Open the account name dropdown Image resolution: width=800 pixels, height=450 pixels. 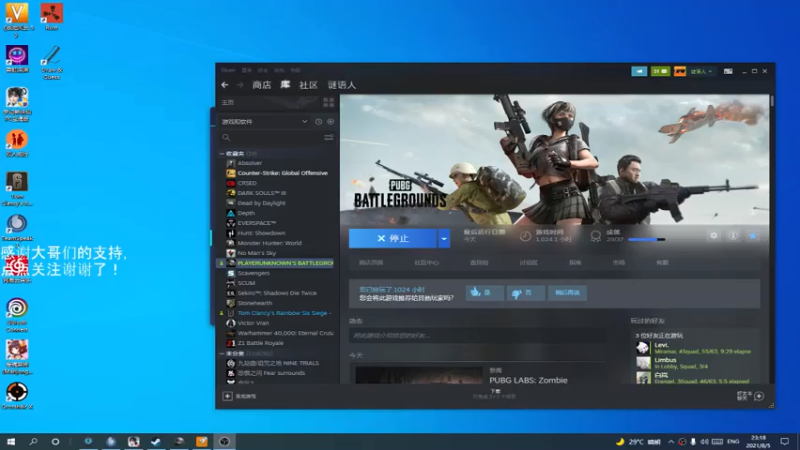point(702,71)
